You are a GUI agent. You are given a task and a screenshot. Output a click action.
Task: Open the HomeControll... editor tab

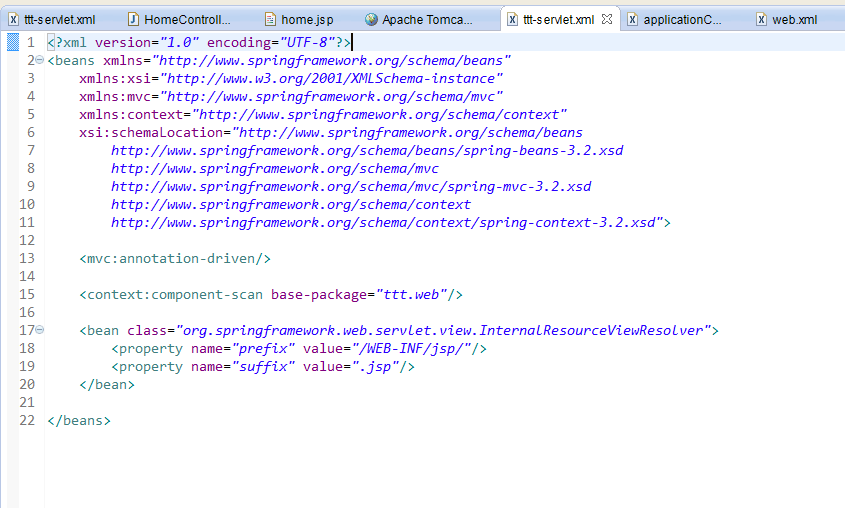[181, 20]
